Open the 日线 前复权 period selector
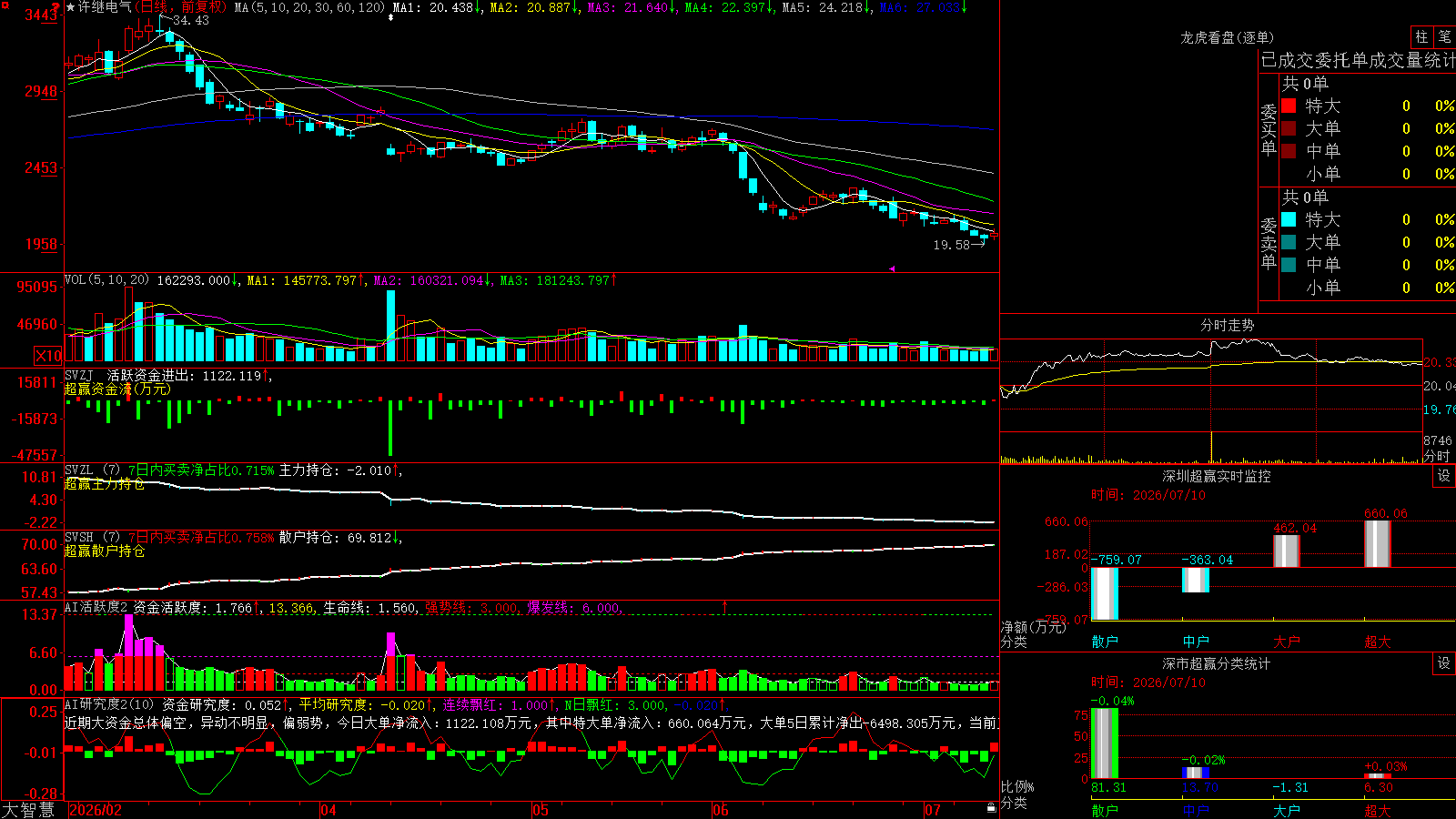 [x=181, y=7]
